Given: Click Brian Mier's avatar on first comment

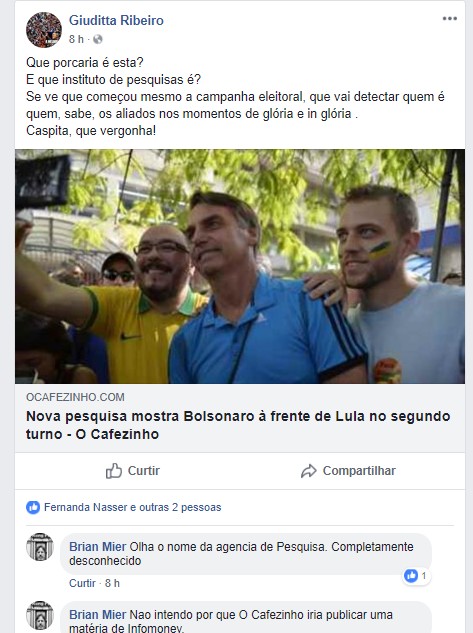Looking at the screenshot, I should pos(40,547).
